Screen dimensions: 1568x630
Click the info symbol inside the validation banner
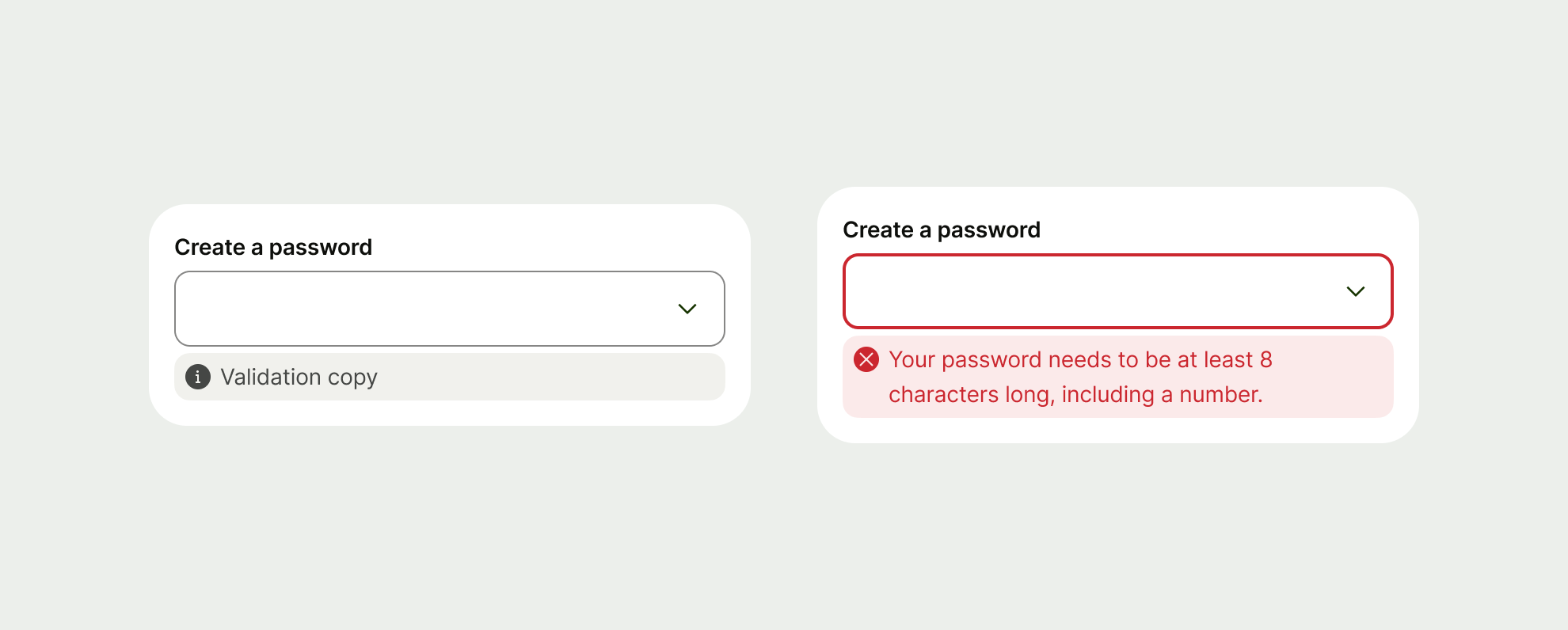(x=196, y=377)
